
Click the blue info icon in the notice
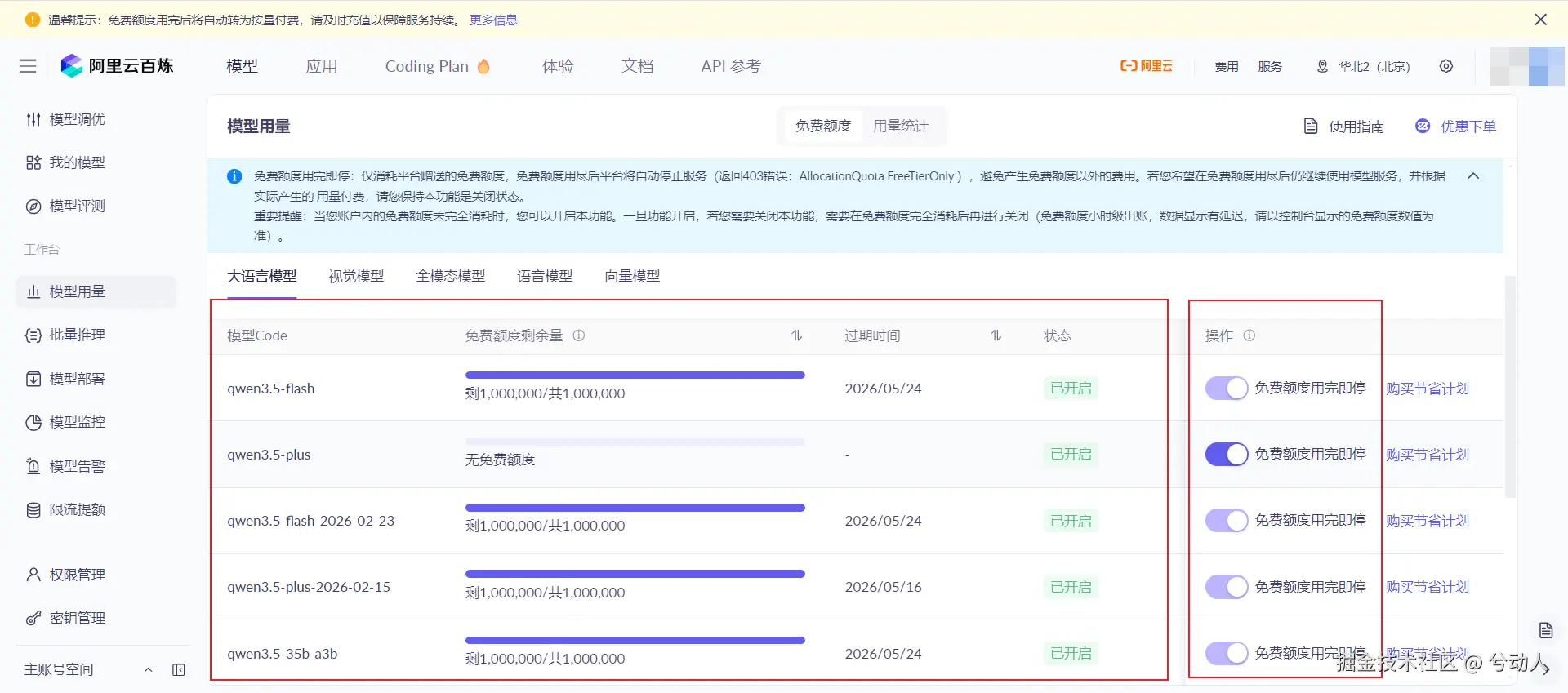pos(234,176)
